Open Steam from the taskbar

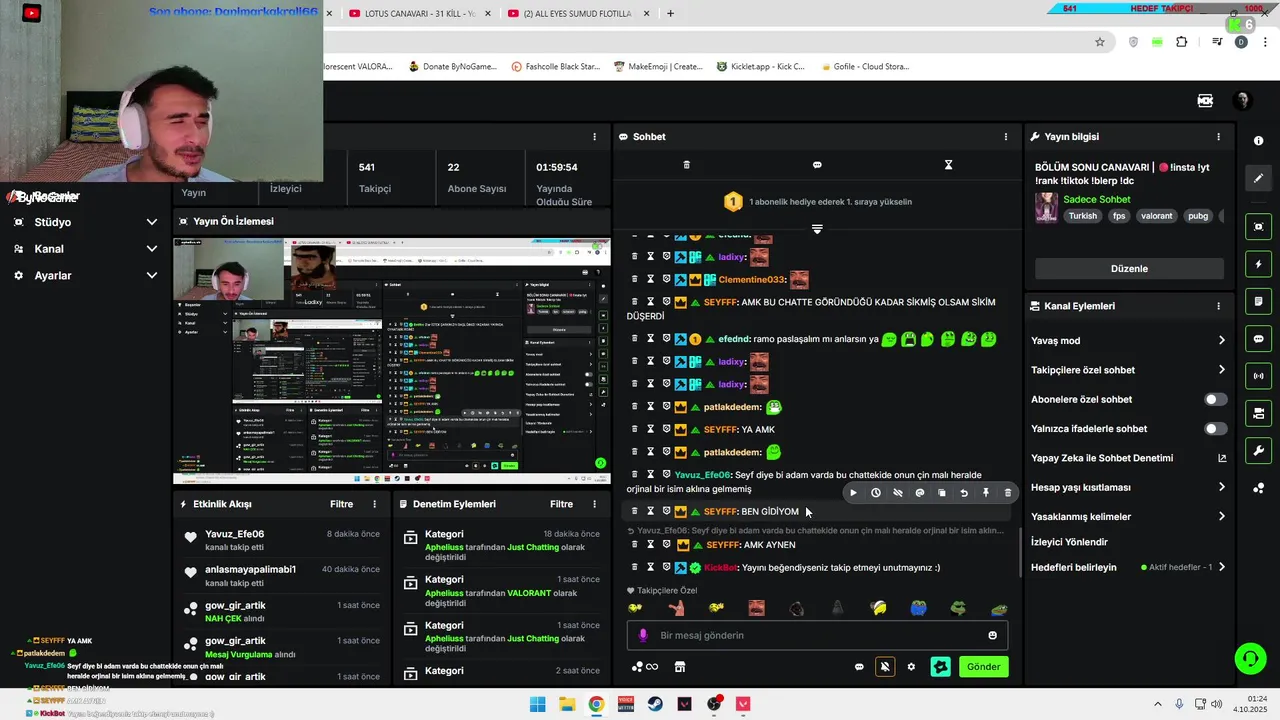(655, 704)
